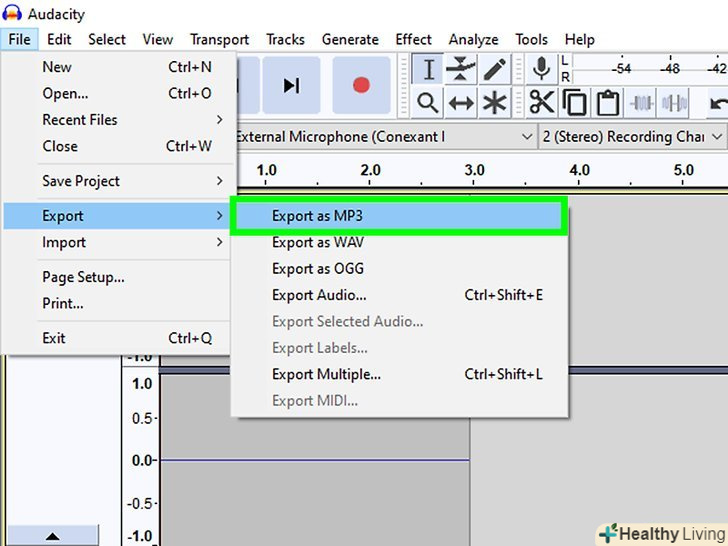Expand the Import submenu
Viewport: 728px width, 546px height.
117,242
